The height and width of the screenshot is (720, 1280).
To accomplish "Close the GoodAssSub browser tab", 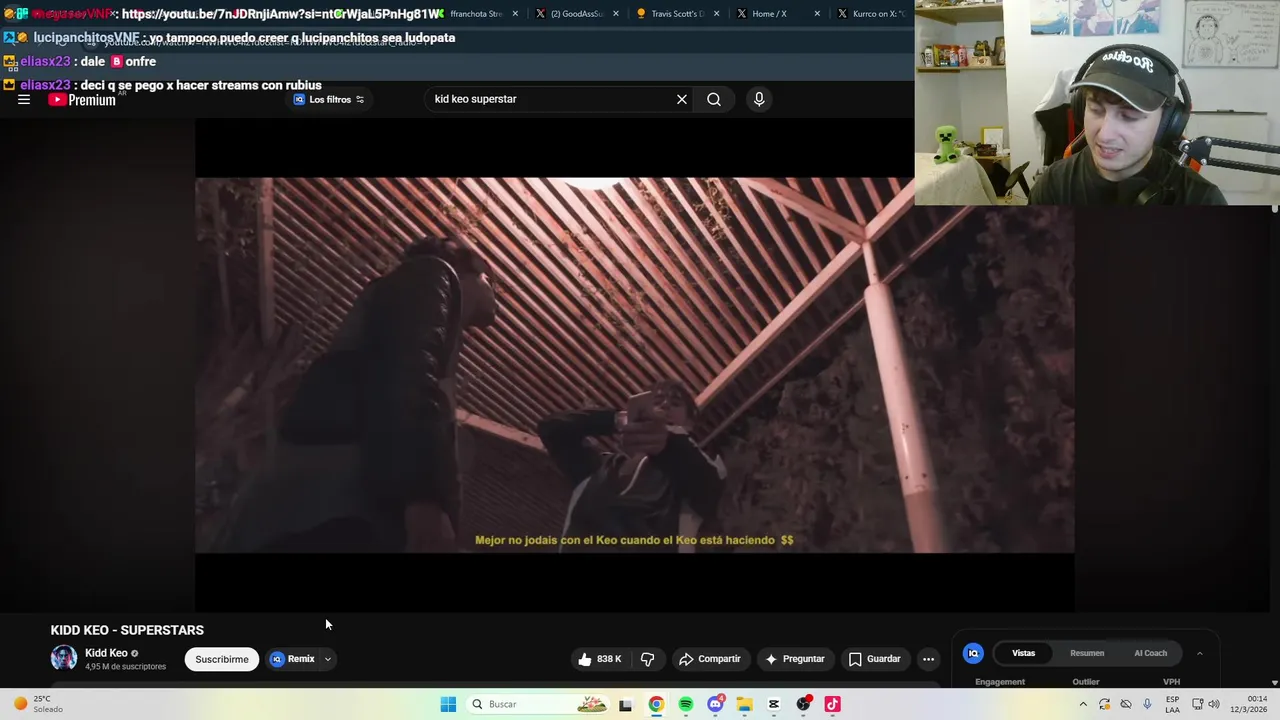I will [x=616, y=14].
